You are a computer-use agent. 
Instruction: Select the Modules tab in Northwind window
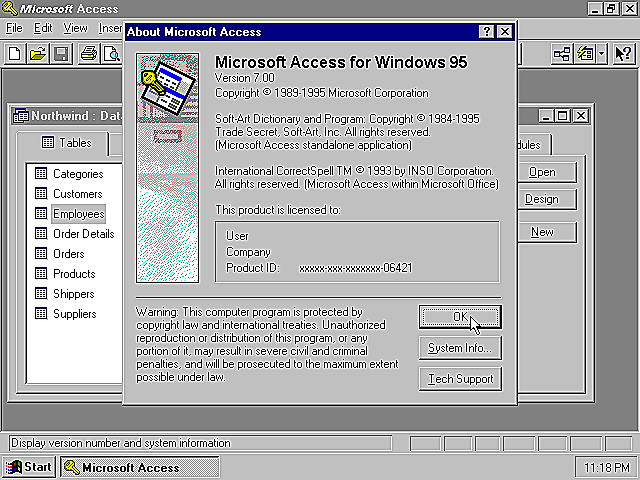534,144
